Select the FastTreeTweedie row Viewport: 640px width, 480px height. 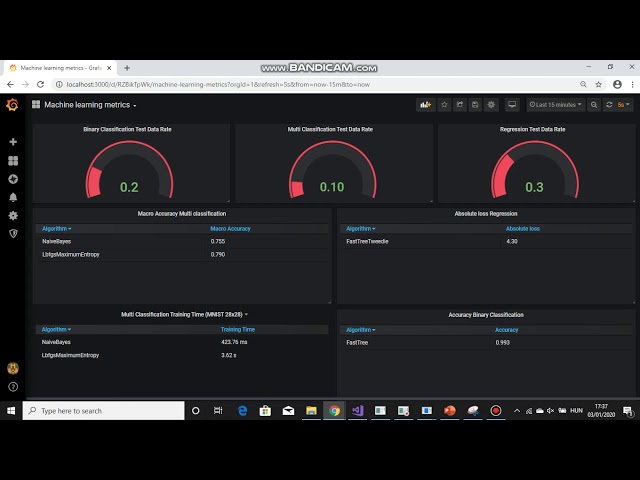coord(486,241)
